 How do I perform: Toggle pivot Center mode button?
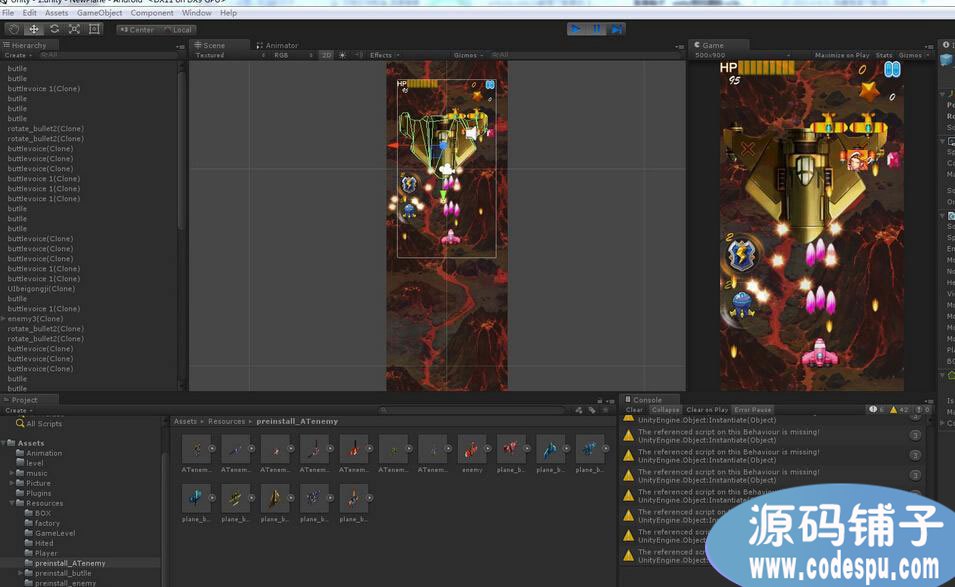coord(137,30)
